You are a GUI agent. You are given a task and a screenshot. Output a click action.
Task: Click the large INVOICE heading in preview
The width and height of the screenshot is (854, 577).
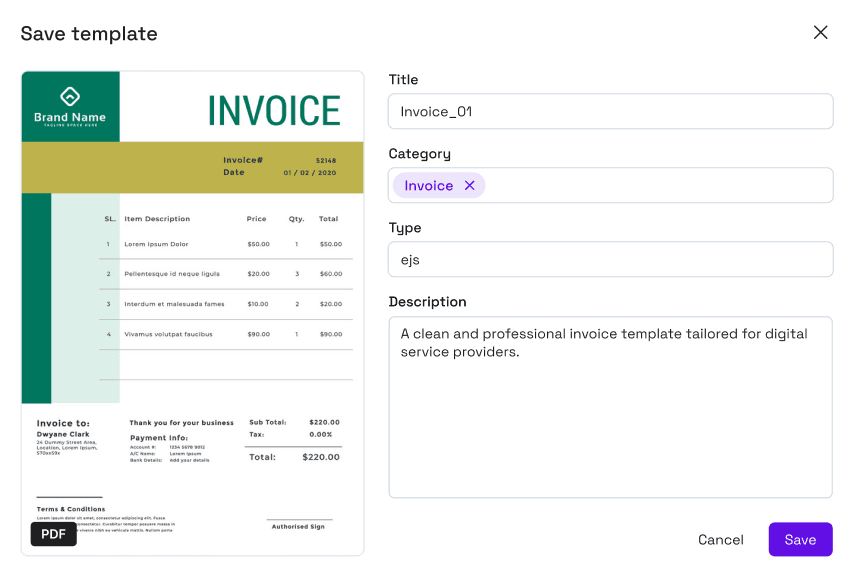coord(274,111)
